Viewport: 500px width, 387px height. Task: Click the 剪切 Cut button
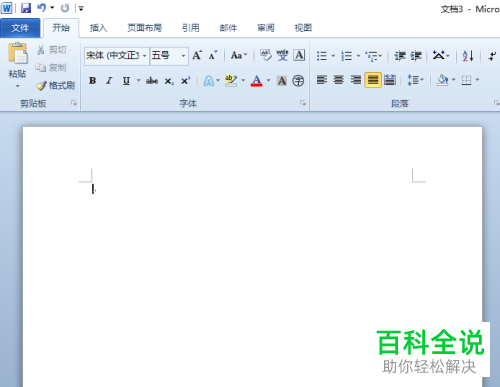pos(52,50)
